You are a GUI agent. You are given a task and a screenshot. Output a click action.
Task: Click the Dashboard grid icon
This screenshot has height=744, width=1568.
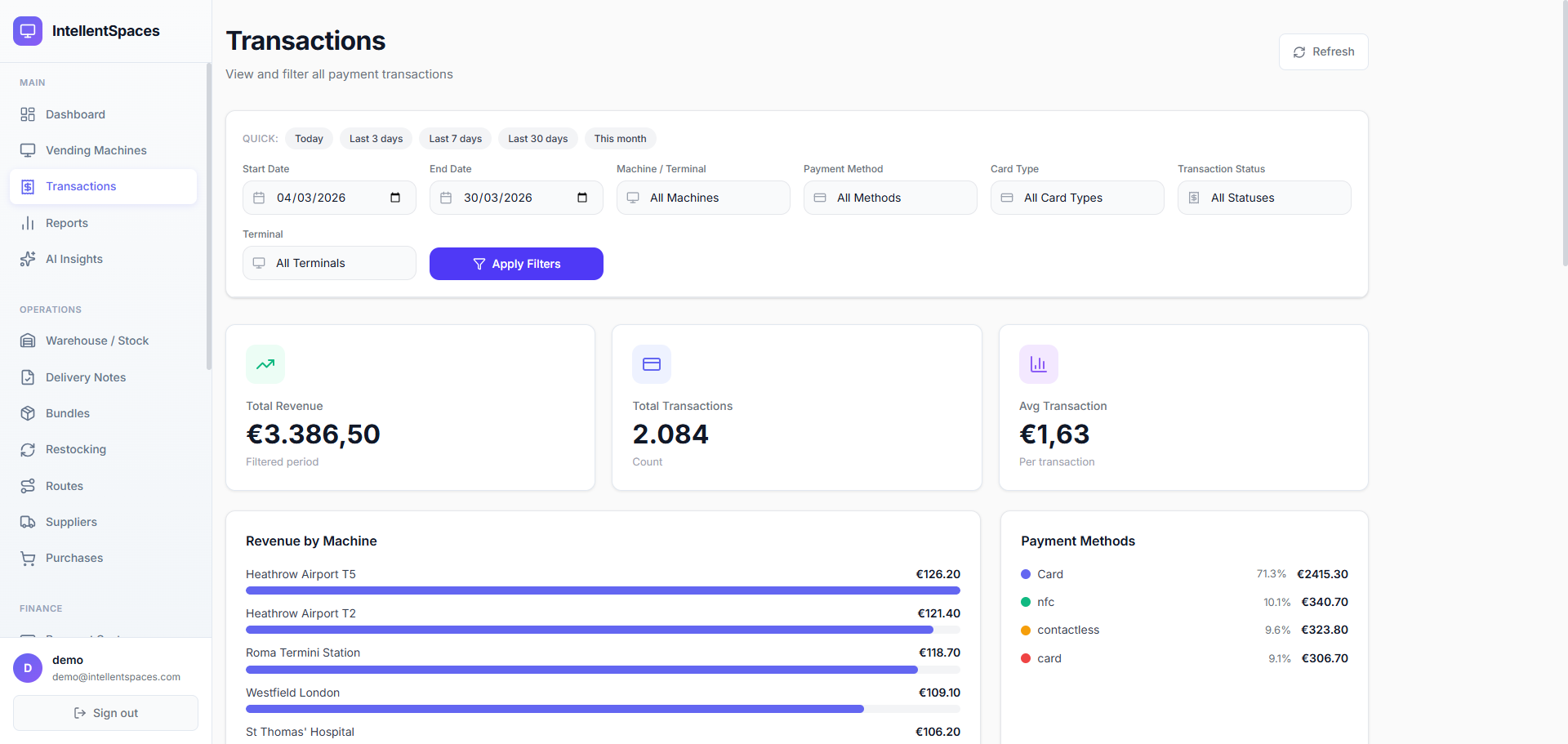click(28, 114)
